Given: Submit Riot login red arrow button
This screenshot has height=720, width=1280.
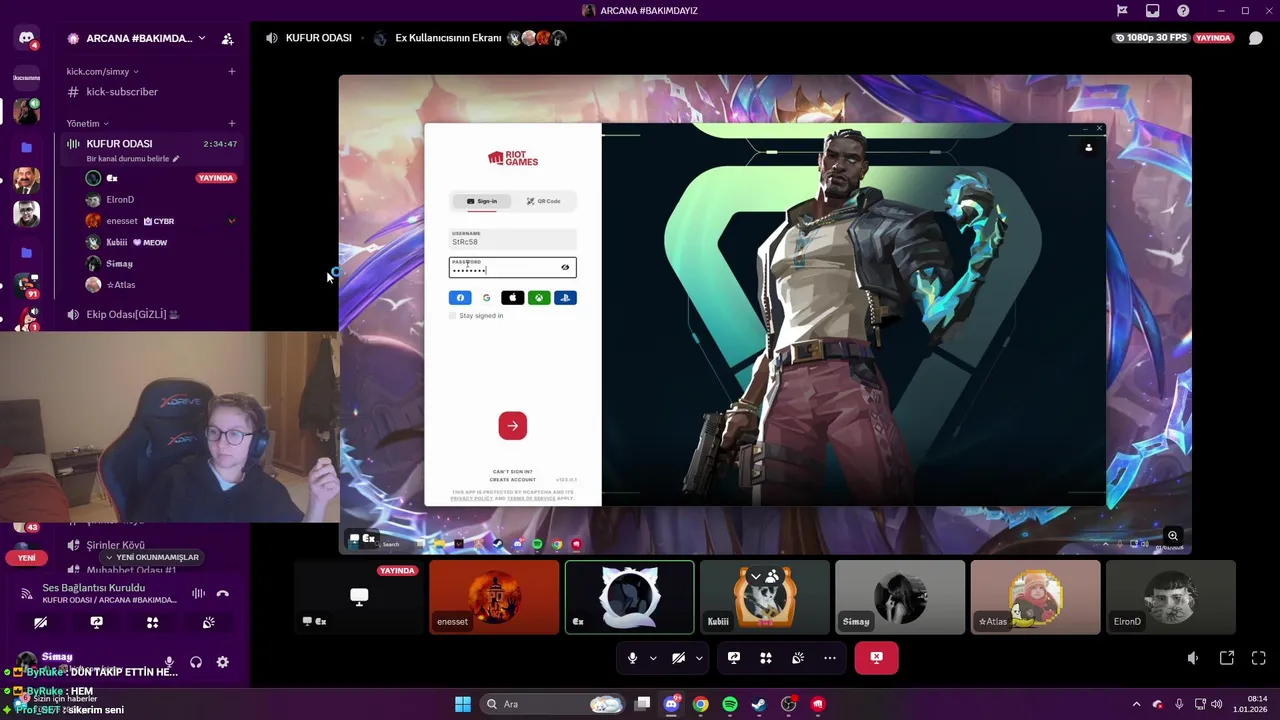Looking at the screenshot, I should click(513, 426).
